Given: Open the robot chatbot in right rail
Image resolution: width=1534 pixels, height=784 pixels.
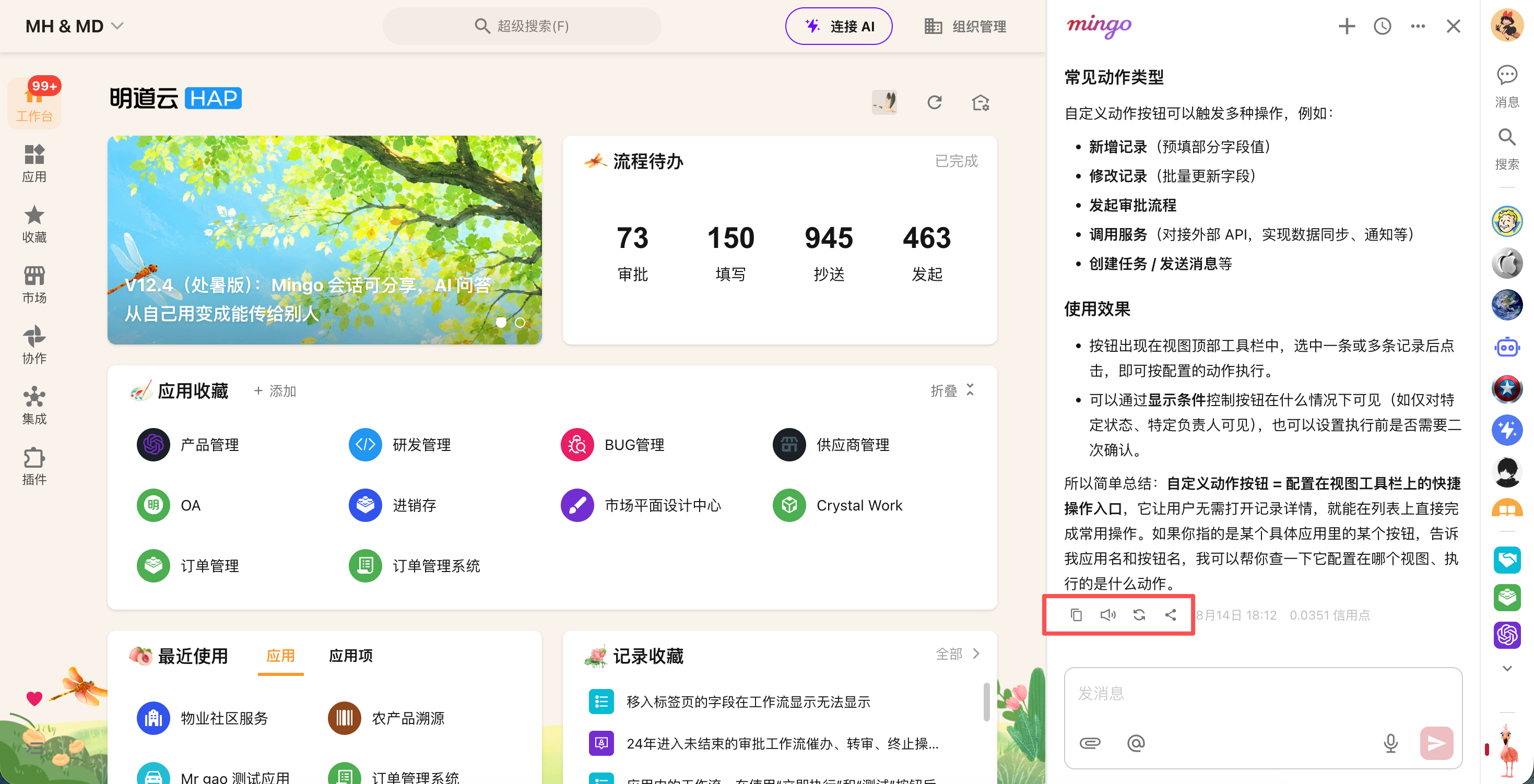Looking at the screenshot, I should (1507, 347).
